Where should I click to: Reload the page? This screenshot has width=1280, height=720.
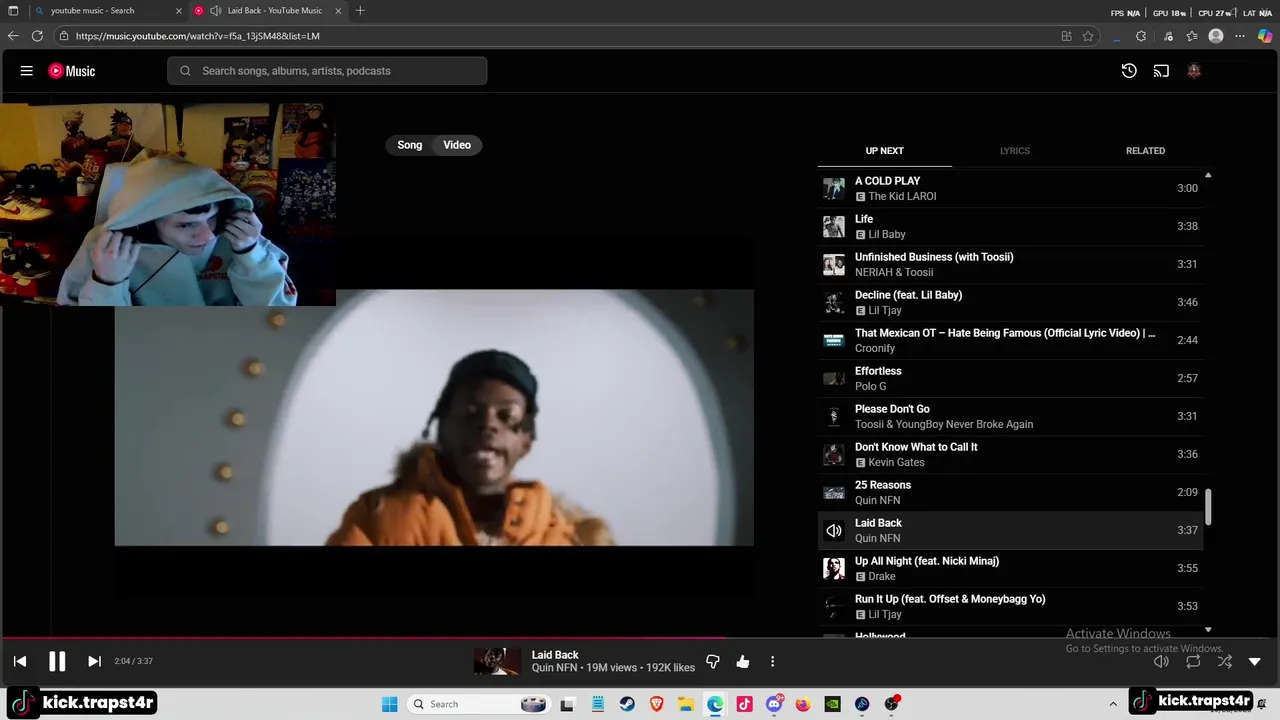click(x=37, y=36)
